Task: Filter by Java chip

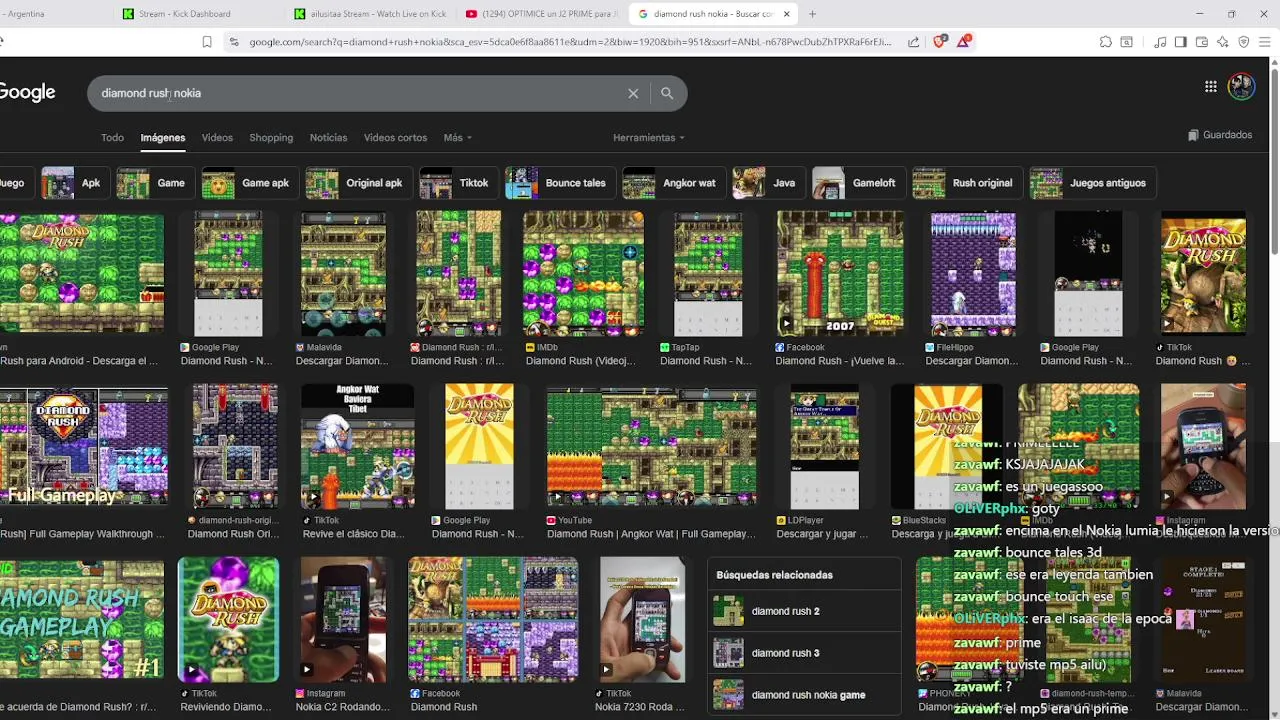Action: [767, 183]
